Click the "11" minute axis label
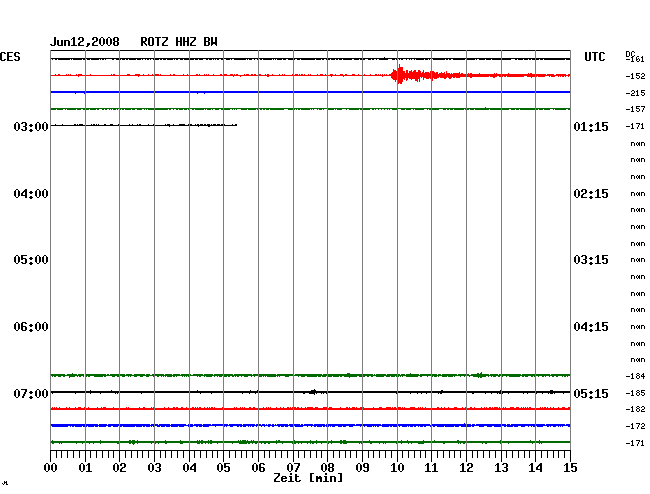 [x=432, y=468]
